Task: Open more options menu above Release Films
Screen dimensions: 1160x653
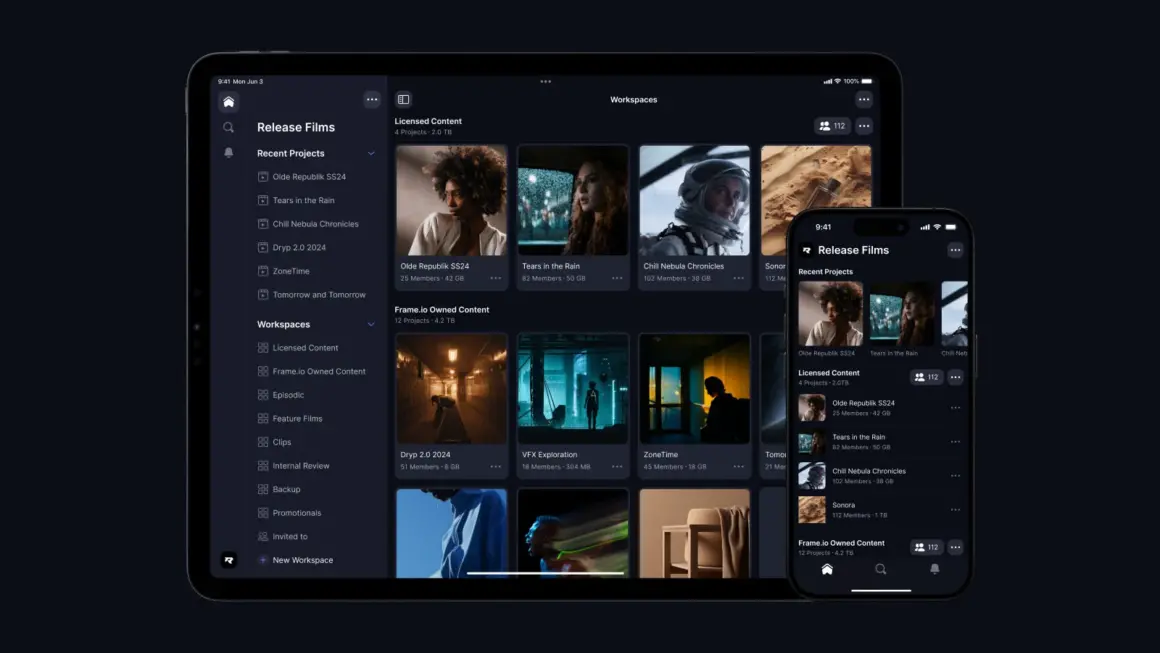Action: click(372, 99)
